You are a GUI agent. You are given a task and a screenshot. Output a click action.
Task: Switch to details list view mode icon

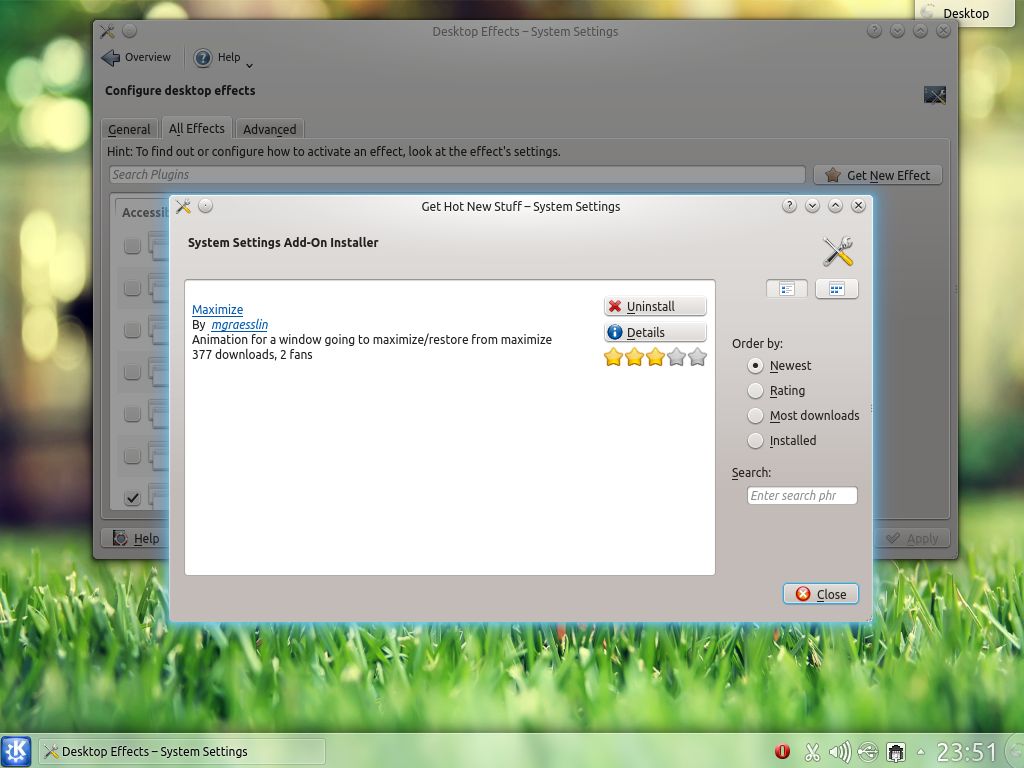pos(787,289)
